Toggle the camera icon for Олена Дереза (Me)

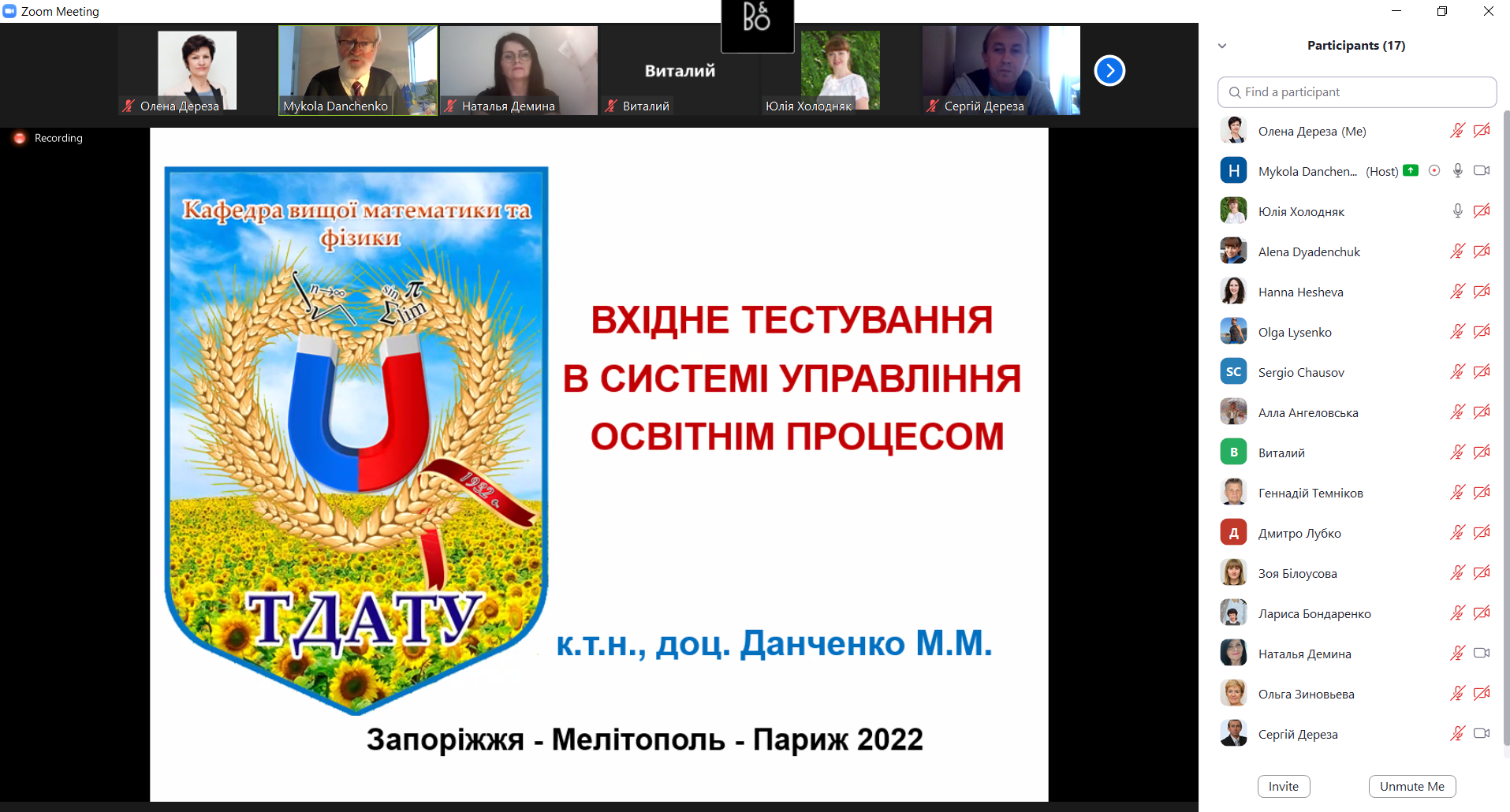1482,131
